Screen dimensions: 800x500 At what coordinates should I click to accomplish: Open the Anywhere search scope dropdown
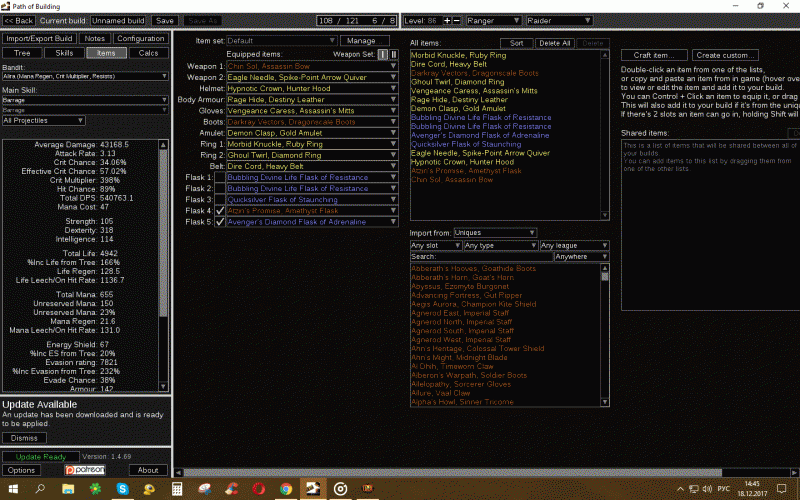tap(582, 257)
